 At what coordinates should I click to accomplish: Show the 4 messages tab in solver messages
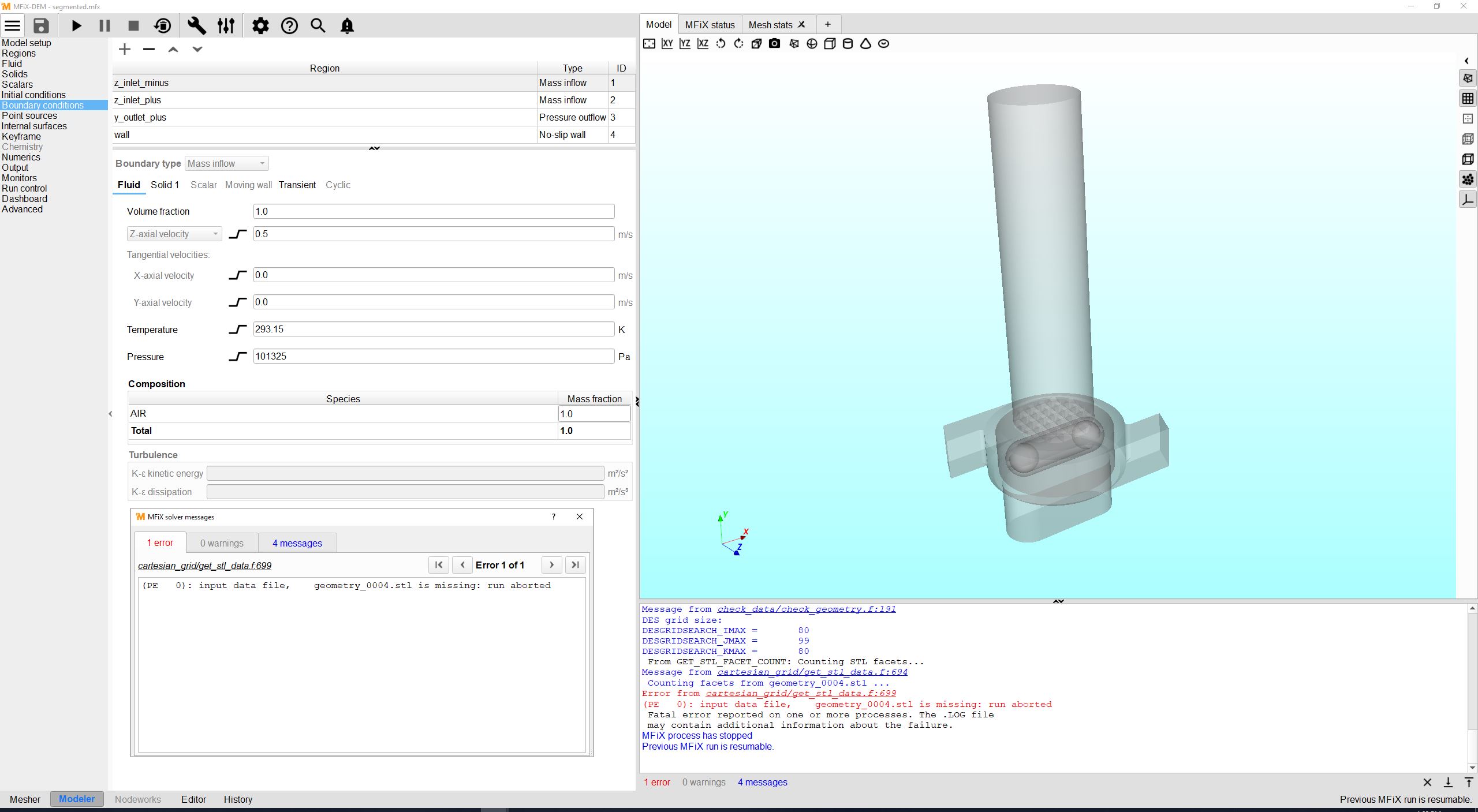297,543
